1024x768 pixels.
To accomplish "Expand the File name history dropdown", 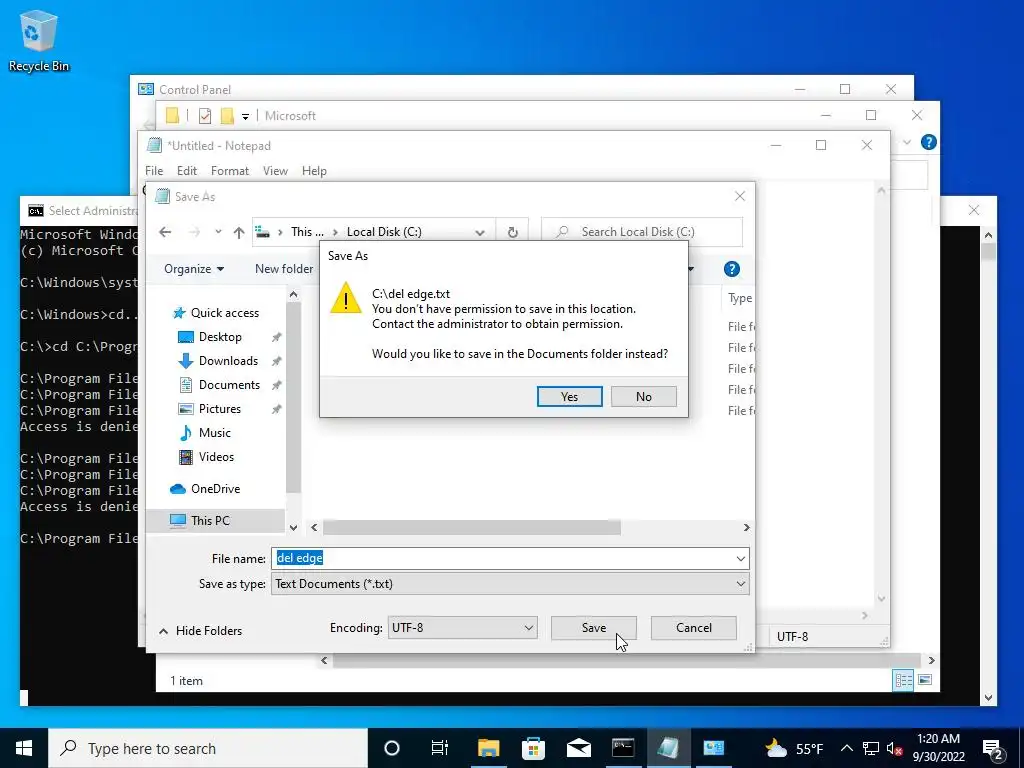I will click(x=741, y=558).
